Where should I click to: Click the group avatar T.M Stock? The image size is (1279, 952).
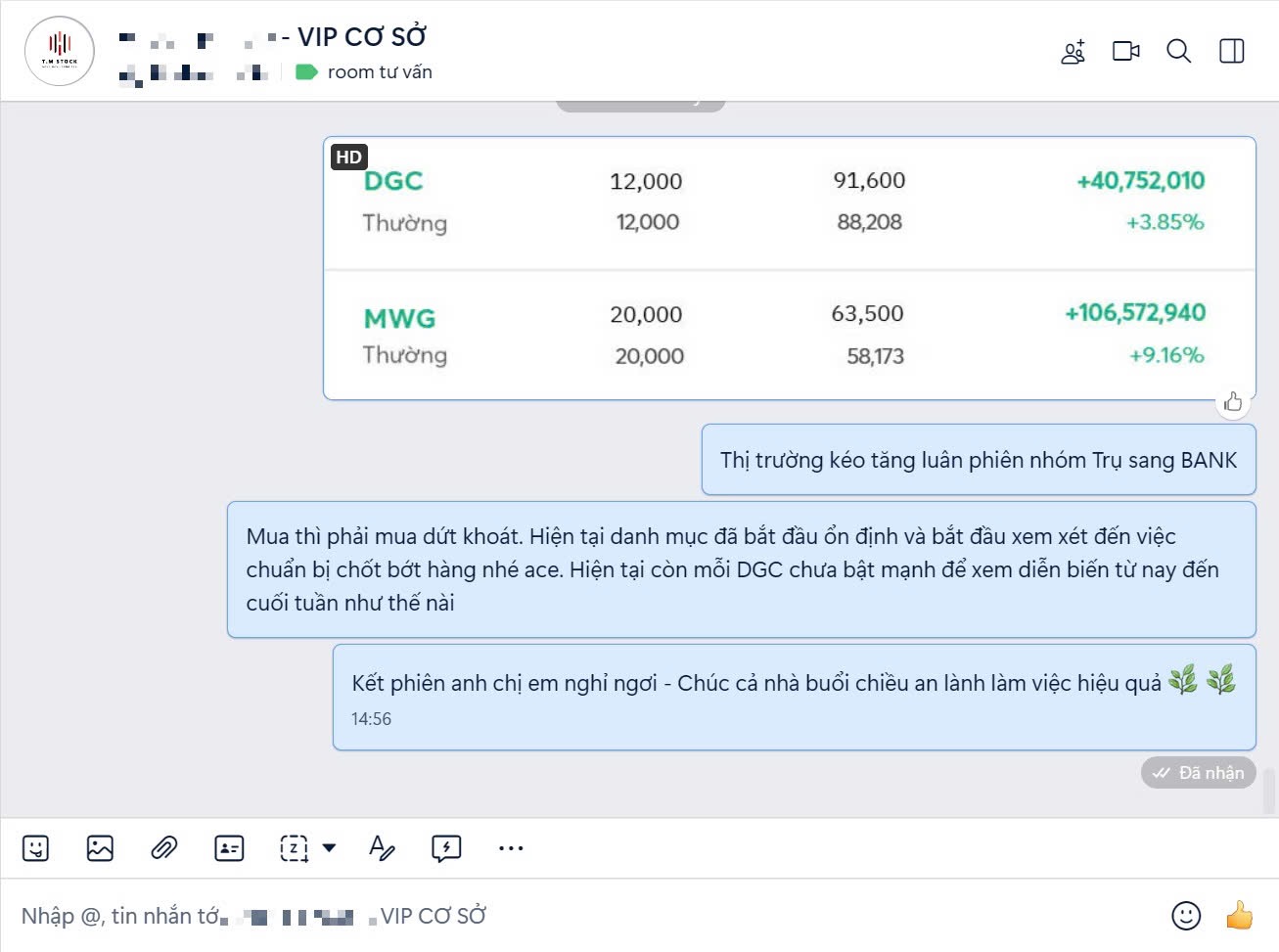[x=60, y=51]
